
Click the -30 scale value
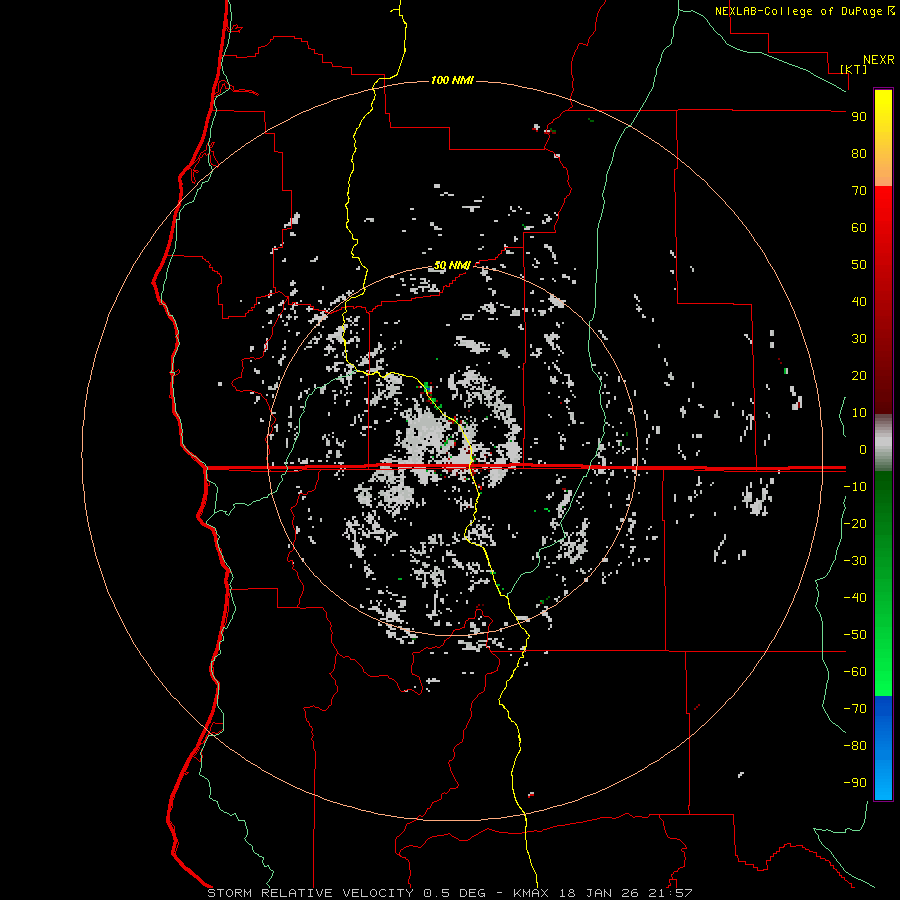coord(855,561)
